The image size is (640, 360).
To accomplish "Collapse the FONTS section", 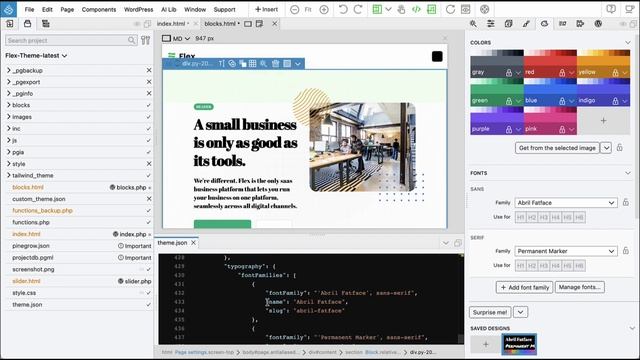I will coord(628,173).
